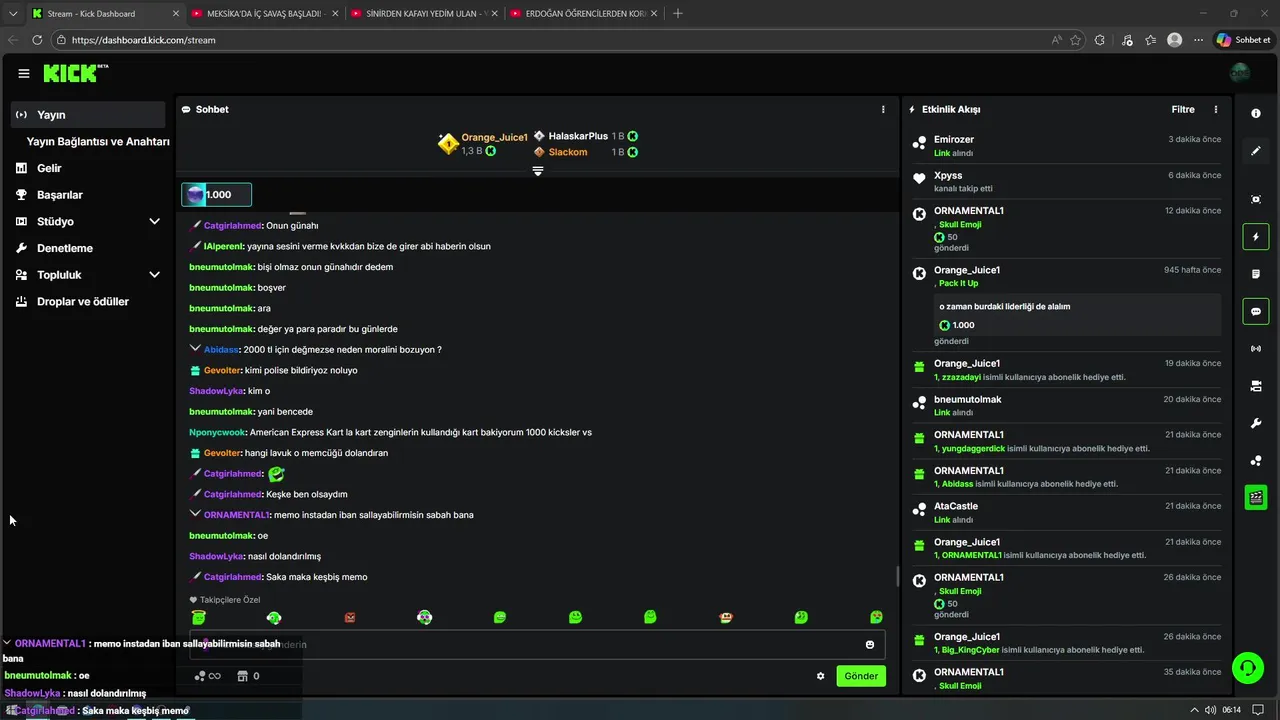The height and width of the screenshot is (720, 1280).
Task: Click the pencil edit icon in right sidebar
Action: coord(1256,151)
